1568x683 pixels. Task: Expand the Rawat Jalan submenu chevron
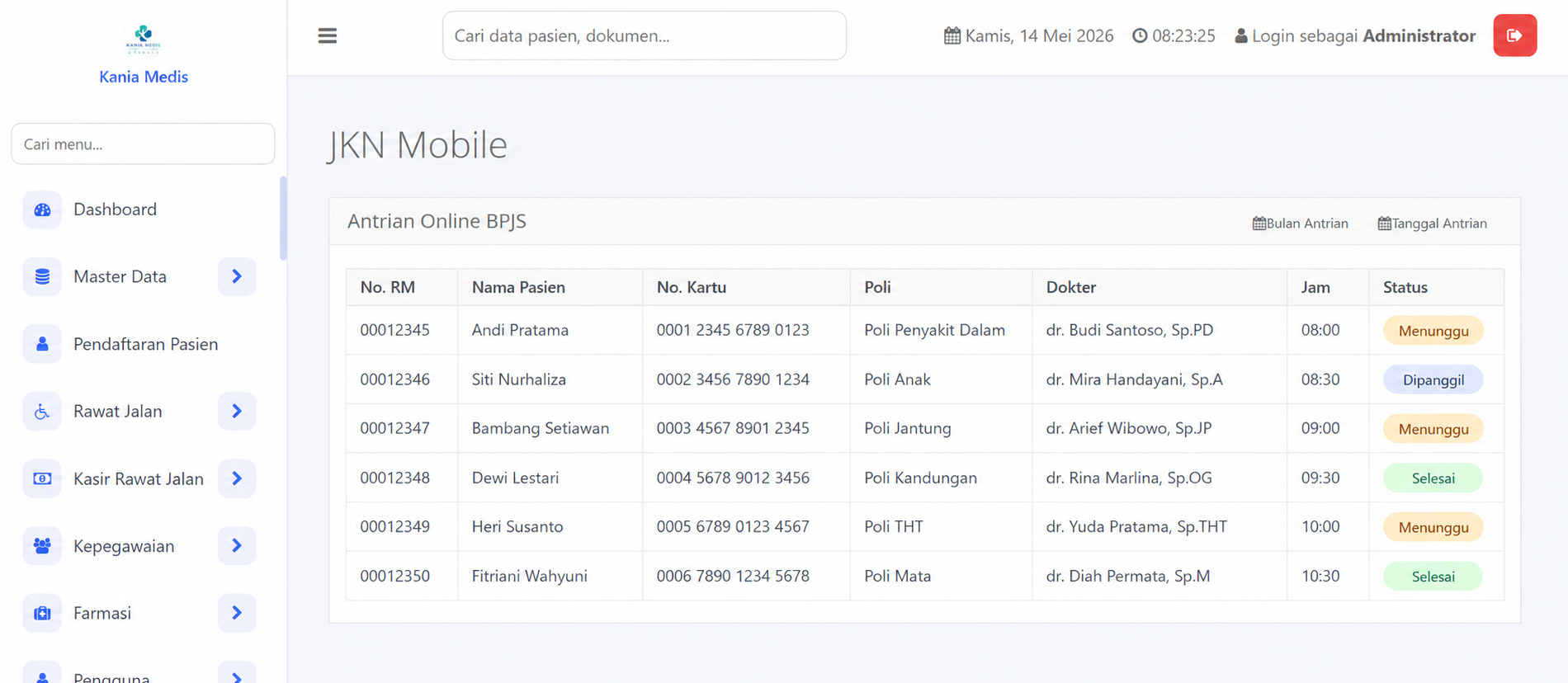[237, 411]
